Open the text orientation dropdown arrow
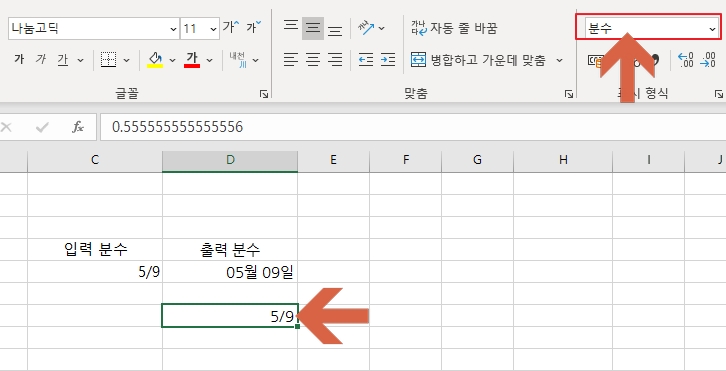The width and height of the screenshot is (726, 371). click(382, 29)
